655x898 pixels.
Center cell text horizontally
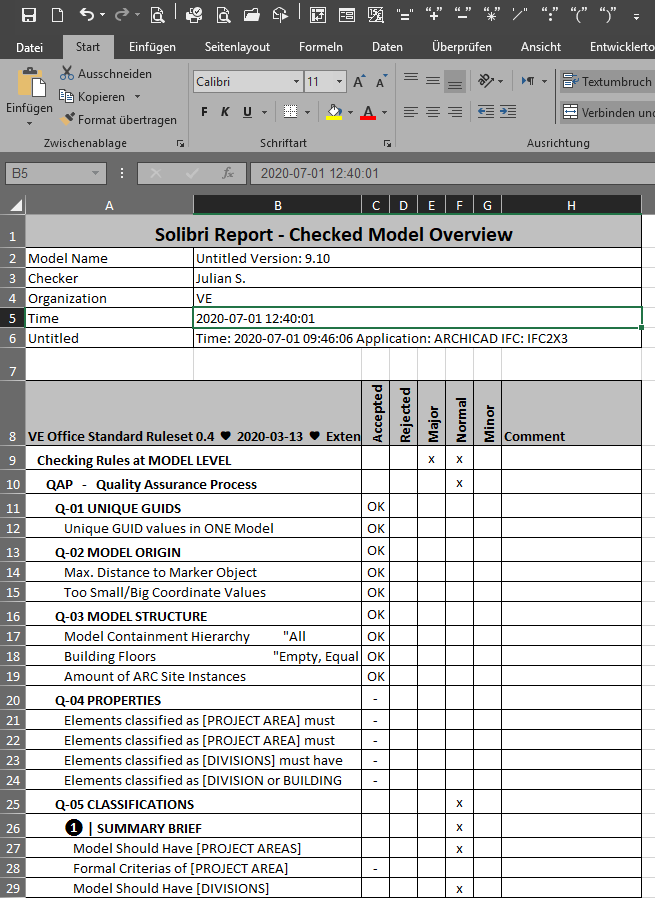[x=433, y=112]
